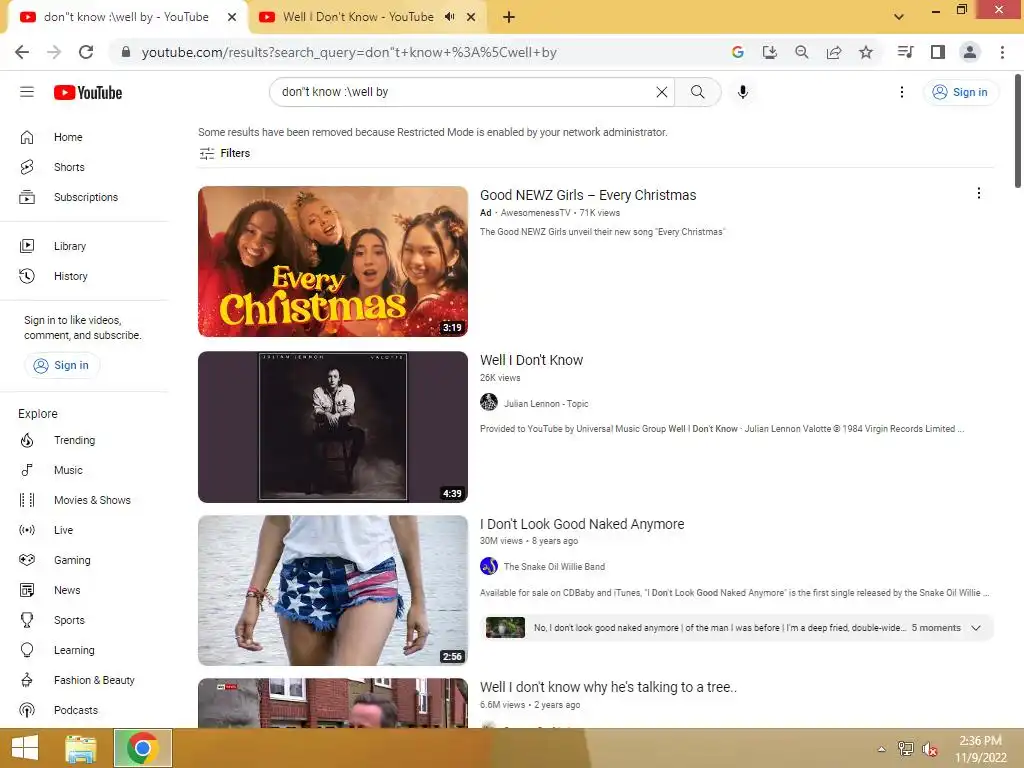Close the don"t know :\well by tab
Image resolution: width=1024 pixels, height=768 pixels.
coord(232,17)
